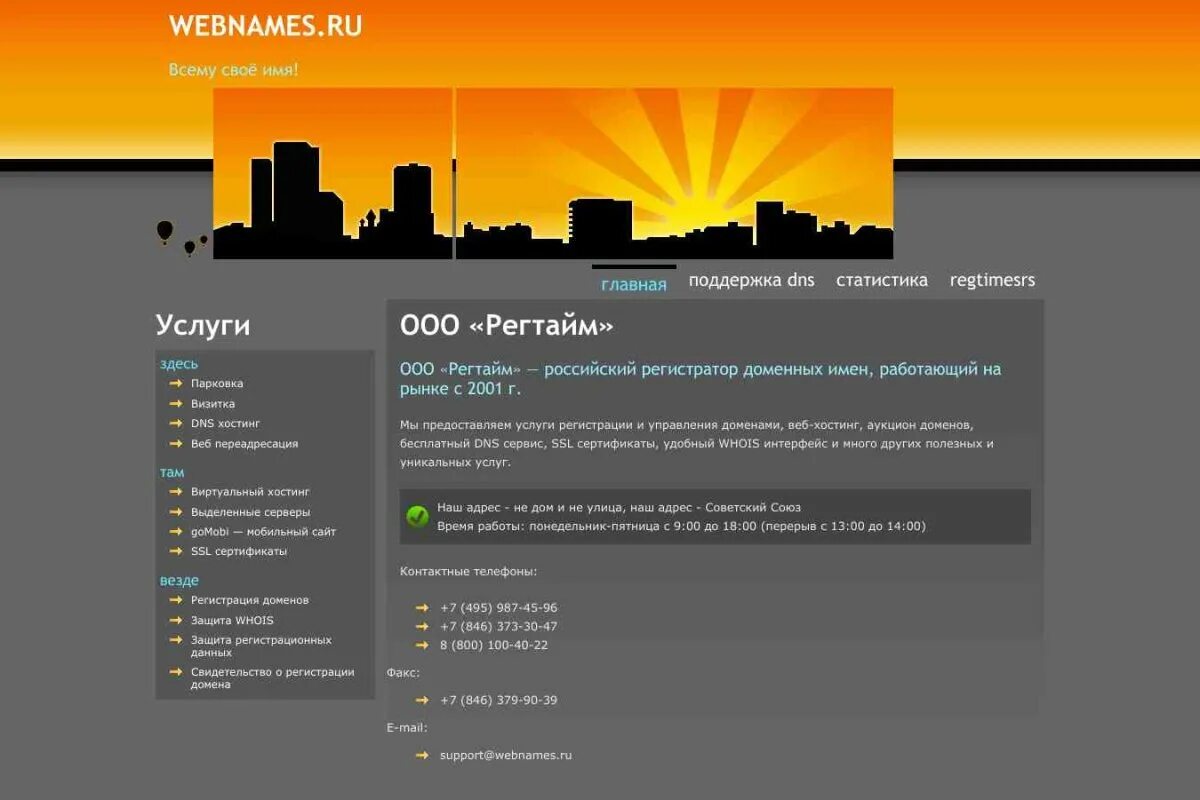Click the support@webnames.ru email address
Image resolution: width=1200 pixels, height=800 pixels.
(506, 756)
